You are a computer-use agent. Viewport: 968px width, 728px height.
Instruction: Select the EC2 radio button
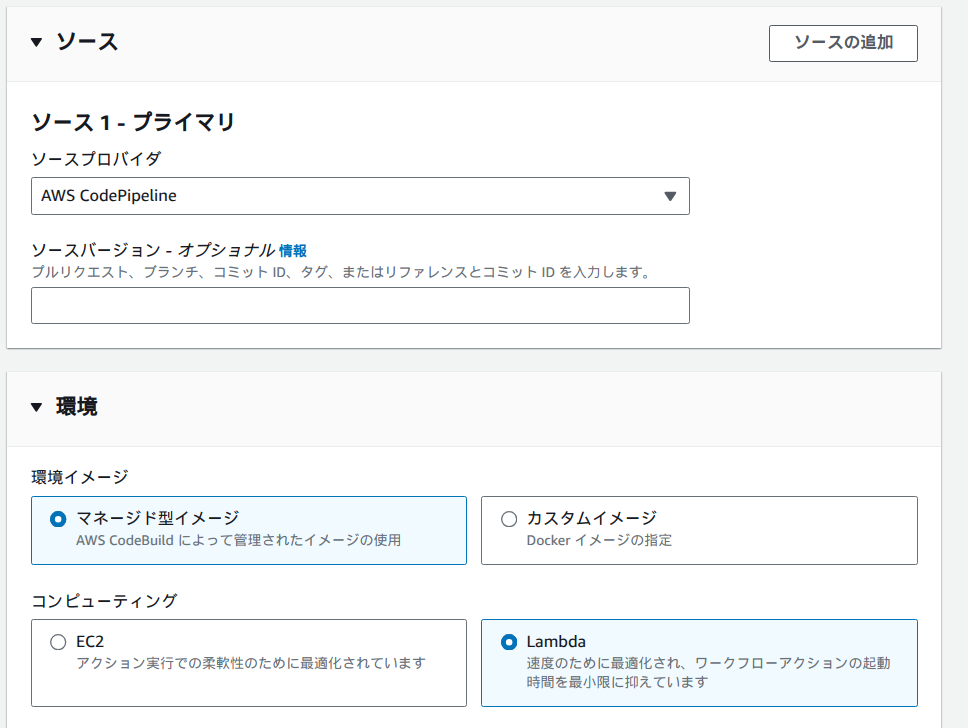(57, 644)
